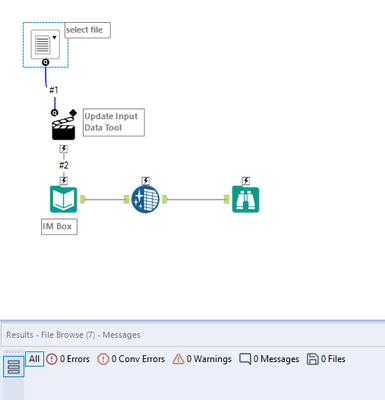Screen dimensions: 385x400
Task: Click the lightning anchor above Data Cleansing tool
Action: 145,181
